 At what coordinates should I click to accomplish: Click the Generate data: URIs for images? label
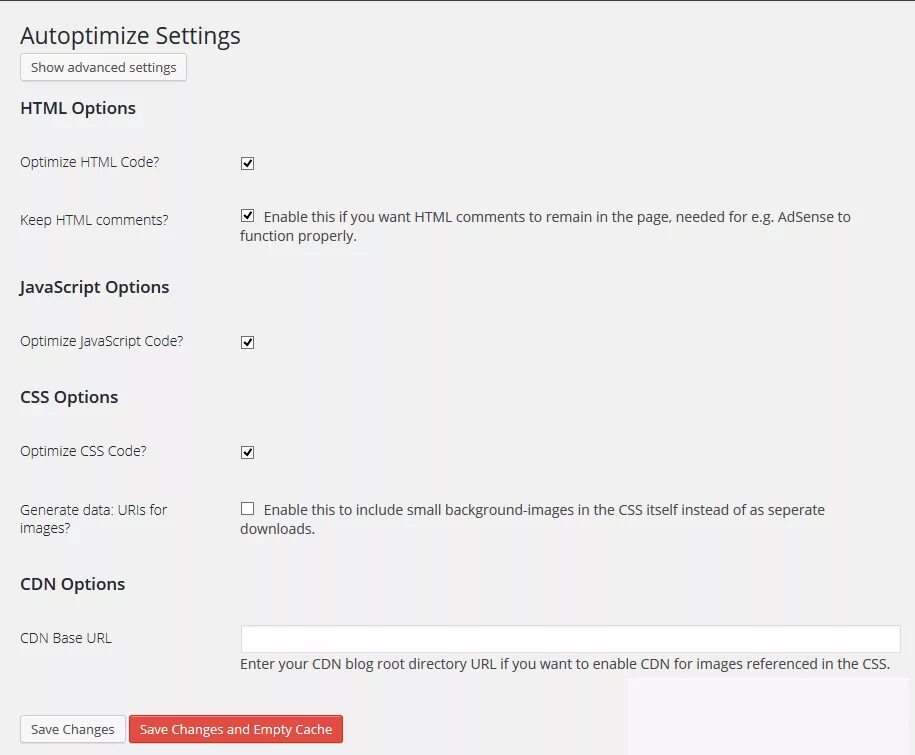[93, 519]
